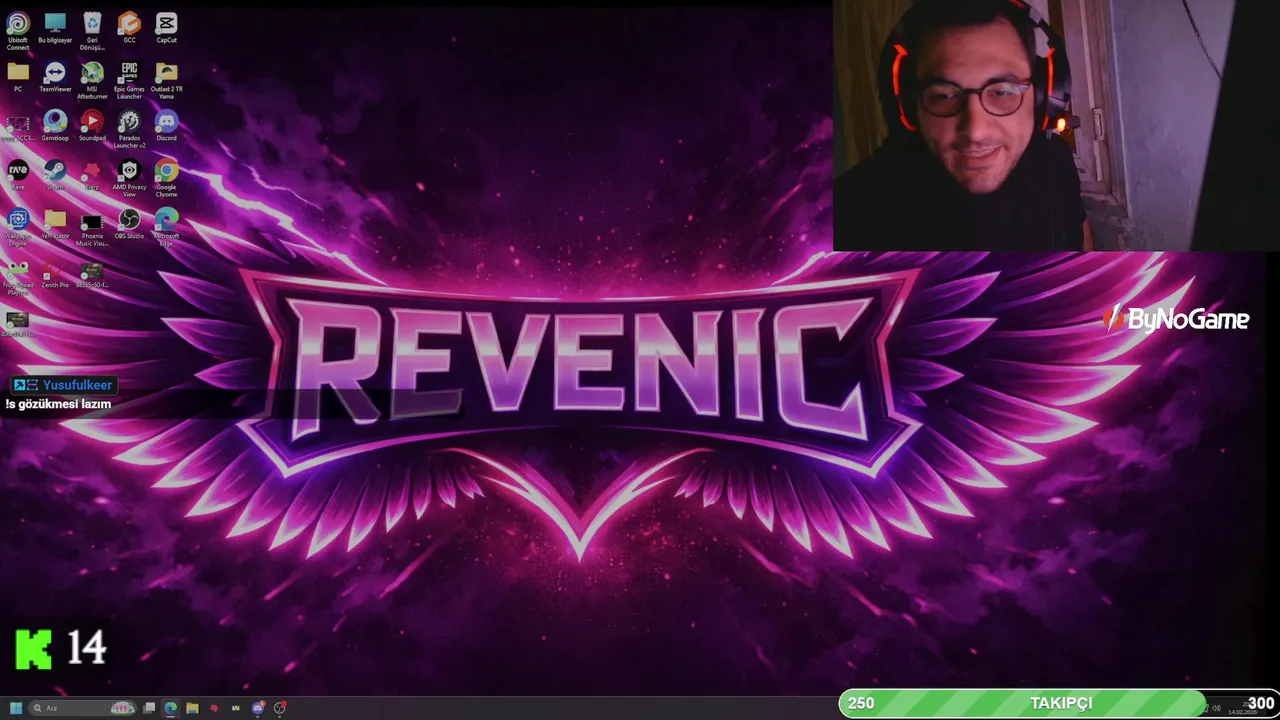Open Soundpad desktop shortcut
Viewport: 1280px width, 720px height.
tap(92, 126)
